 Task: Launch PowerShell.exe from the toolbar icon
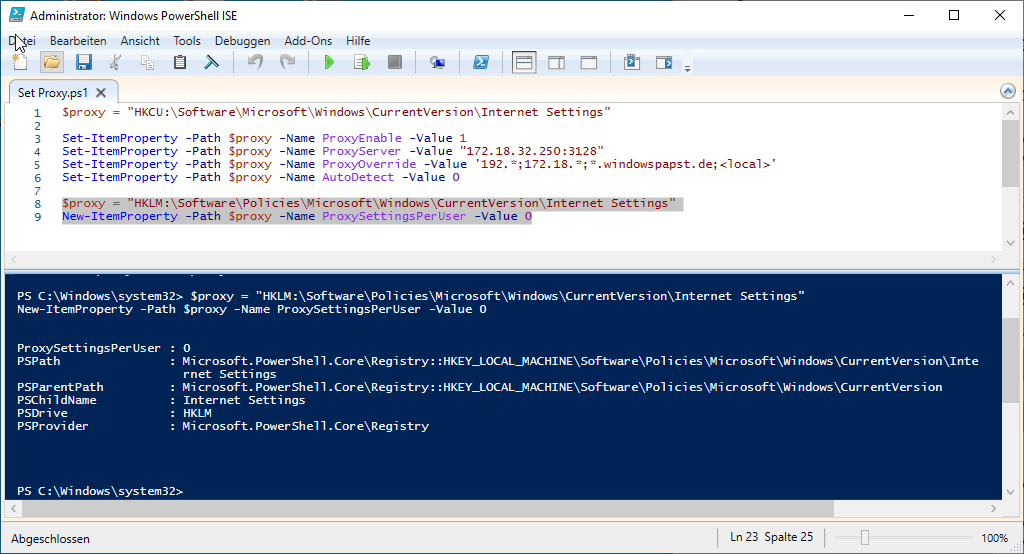(x=480, y=62)
